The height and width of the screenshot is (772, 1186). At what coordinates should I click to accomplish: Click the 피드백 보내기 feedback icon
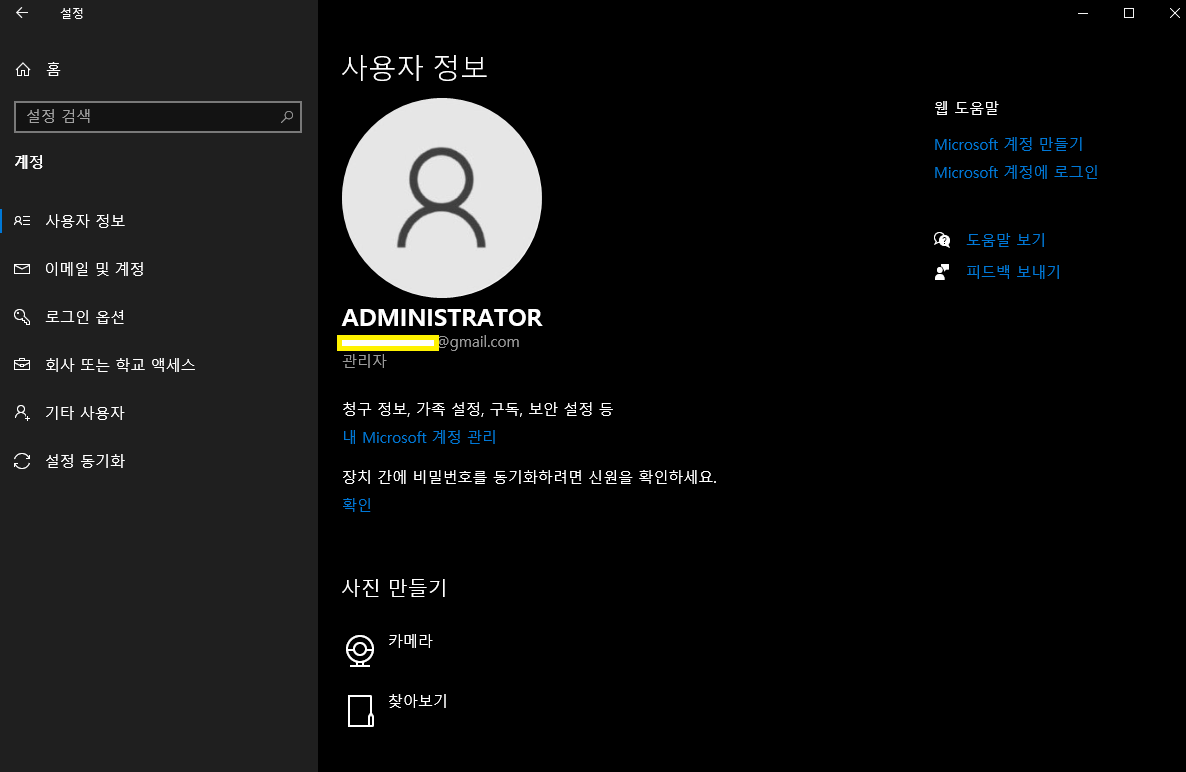(x=941, y=271)
